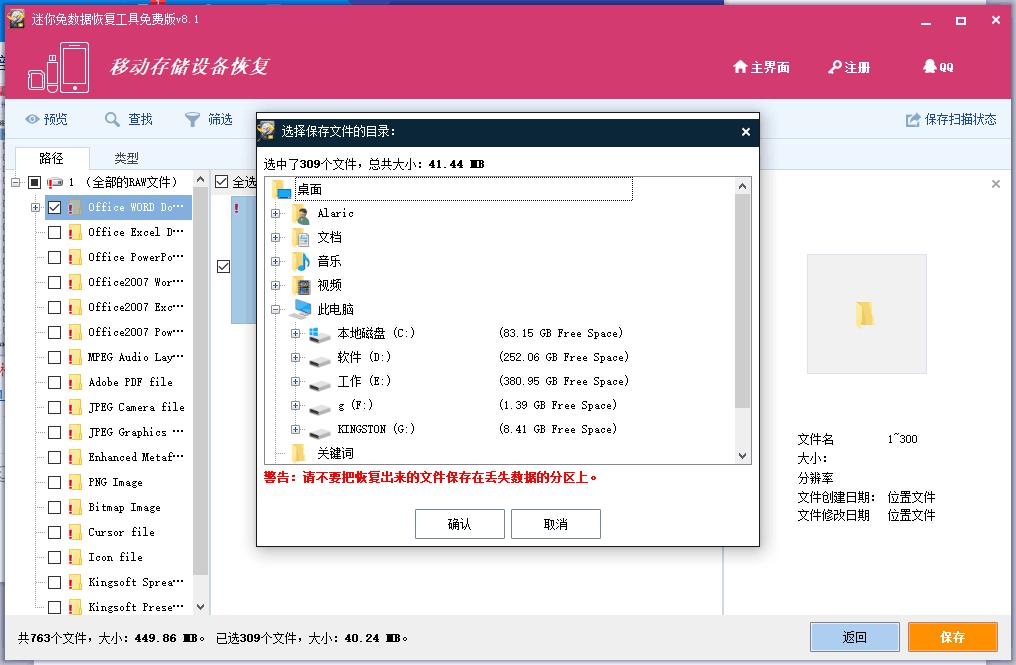Select the 查找 magnifier search icon
This screenshot has height=665, width=1016.
pos(110,119)
